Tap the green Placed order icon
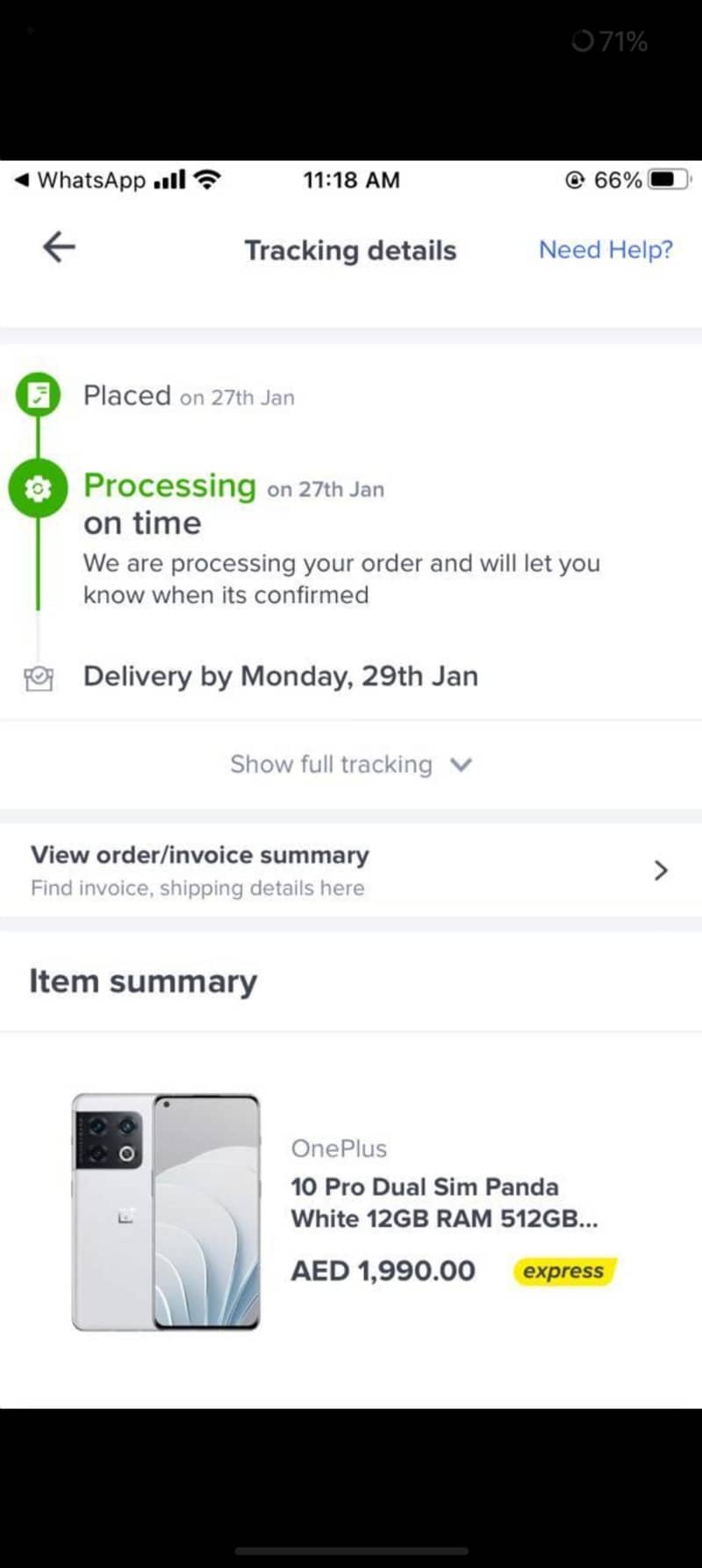702x1568 pixels. pyautogui.click(x=38, y=394)
